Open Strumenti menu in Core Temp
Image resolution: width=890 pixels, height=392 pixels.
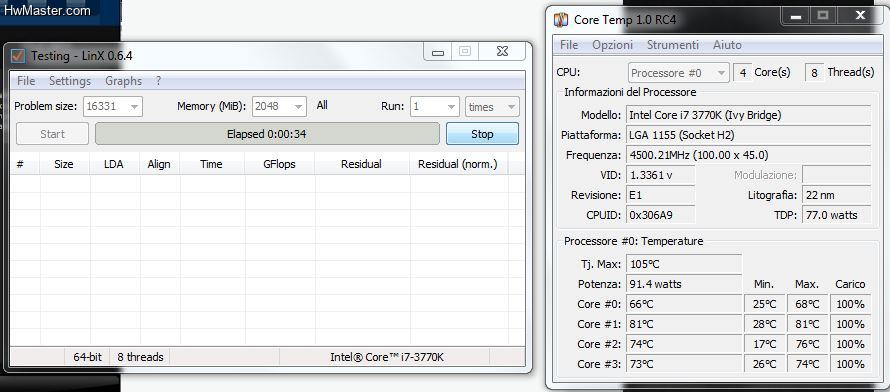pyautogui.click(x=673, y=44)
